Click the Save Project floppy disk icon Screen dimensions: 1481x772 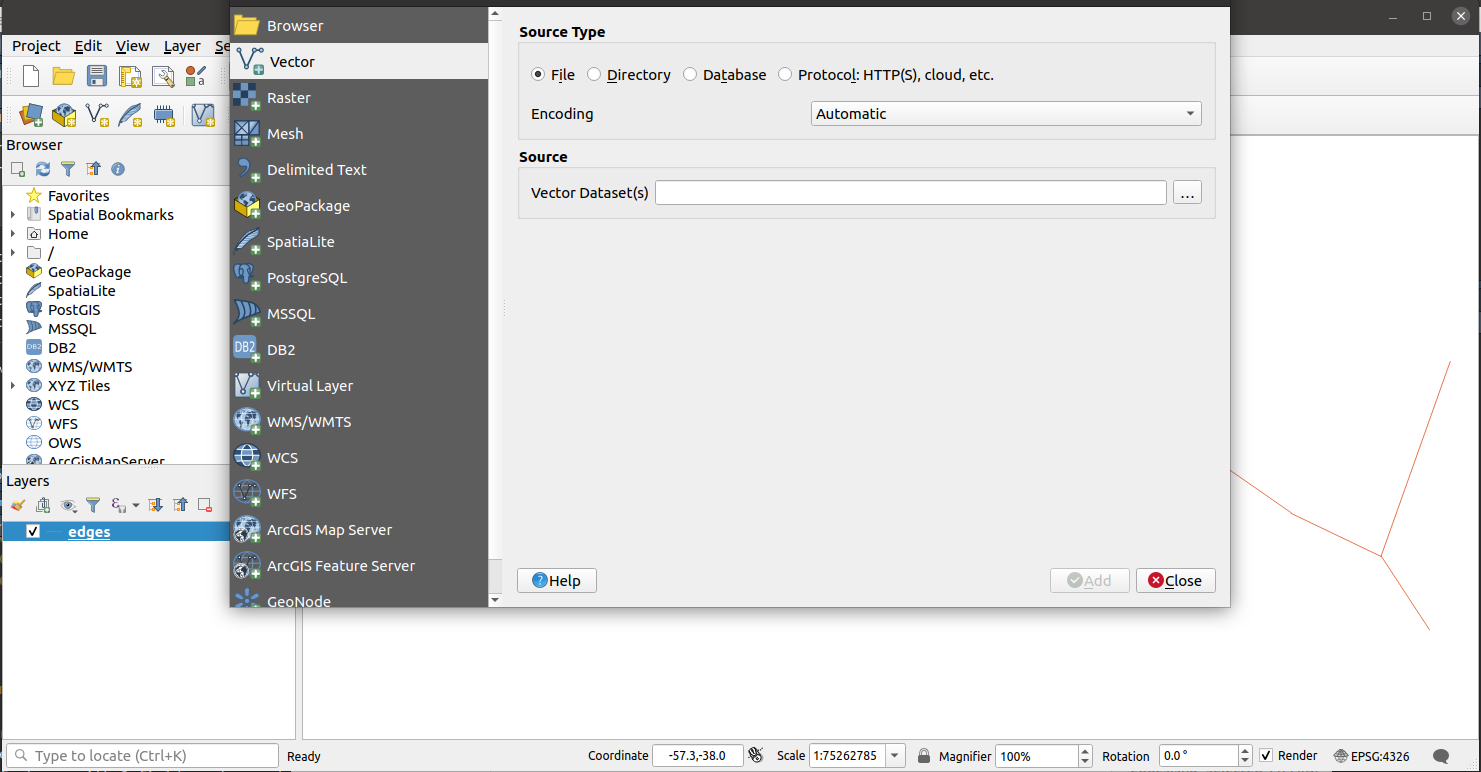coord(97,77)
